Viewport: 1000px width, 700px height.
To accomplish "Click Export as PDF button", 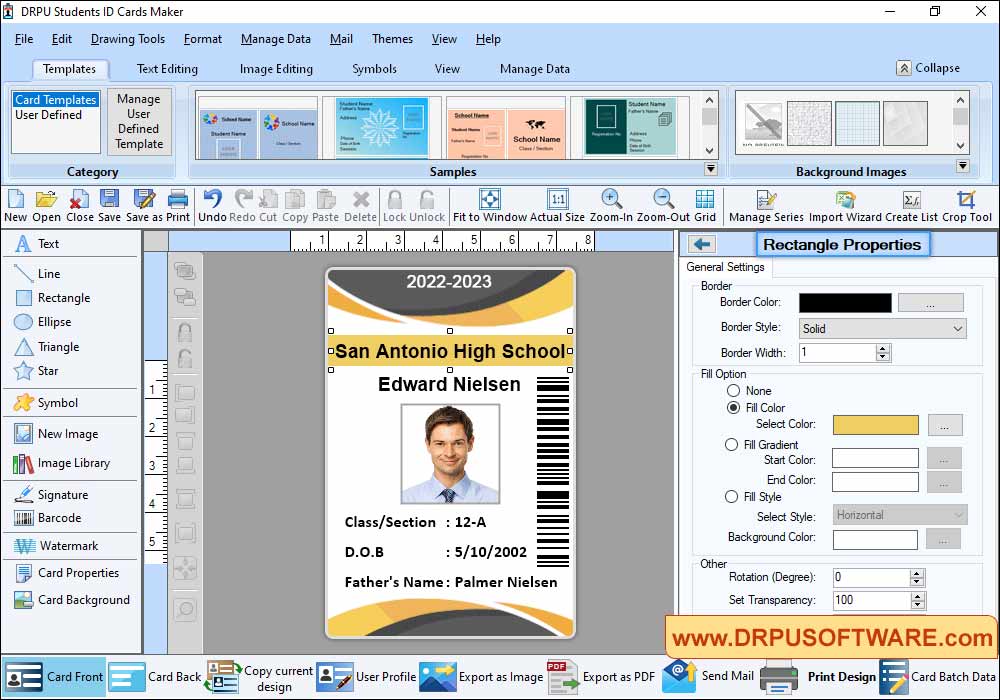I will tap(601, 677).
